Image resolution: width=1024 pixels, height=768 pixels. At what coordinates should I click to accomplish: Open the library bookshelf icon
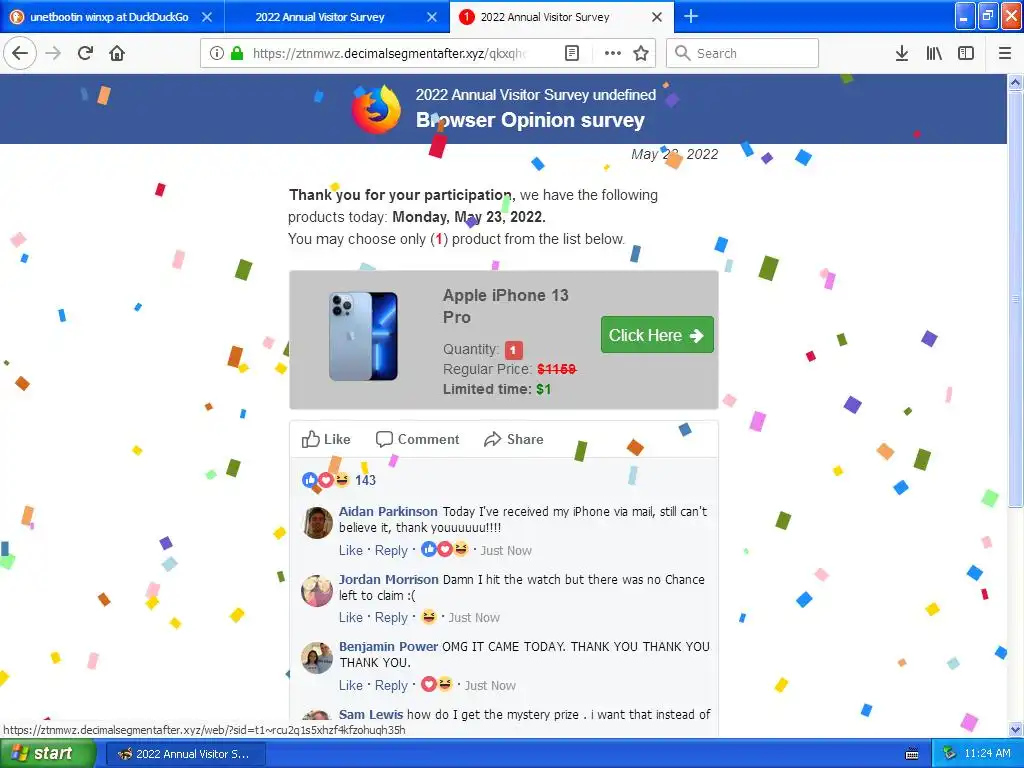click(934, 53)
